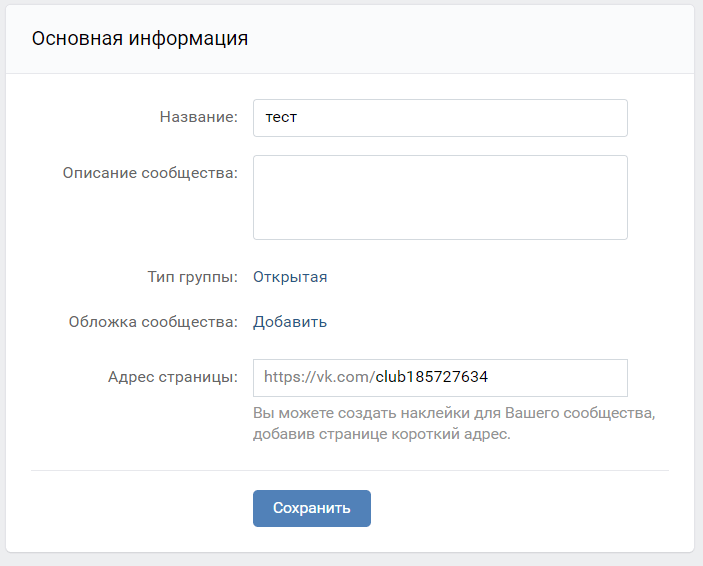Focus the Название input field

[440, 118]
